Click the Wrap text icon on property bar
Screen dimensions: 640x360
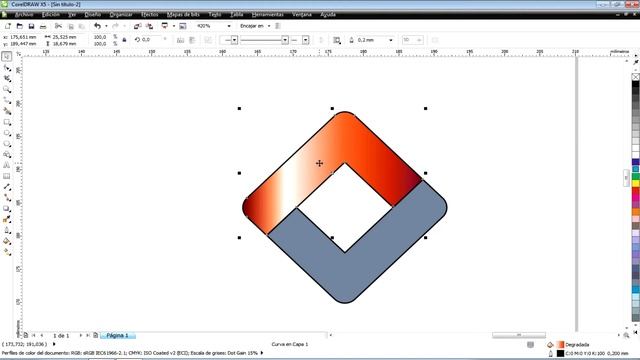pos(337,40)
